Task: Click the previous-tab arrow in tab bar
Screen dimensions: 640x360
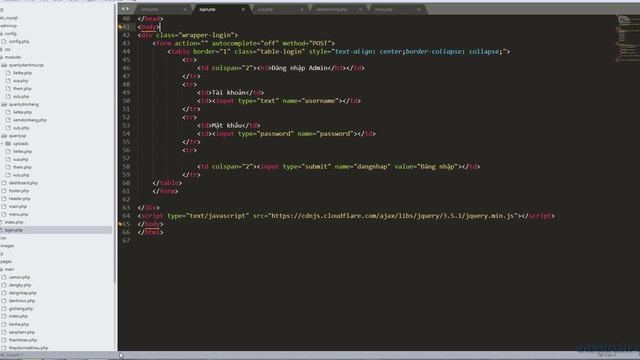Action: click(x=123, y=9)
